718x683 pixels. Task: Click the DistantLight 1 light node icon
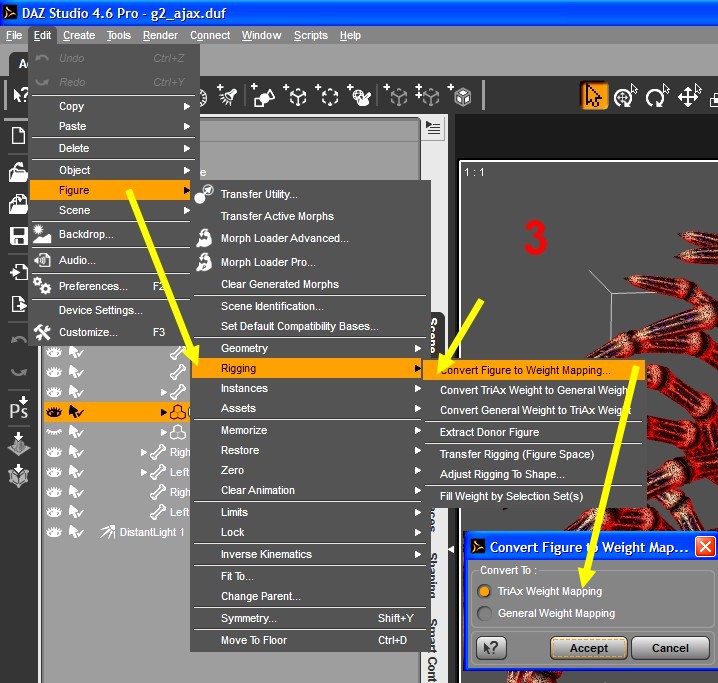108,532
